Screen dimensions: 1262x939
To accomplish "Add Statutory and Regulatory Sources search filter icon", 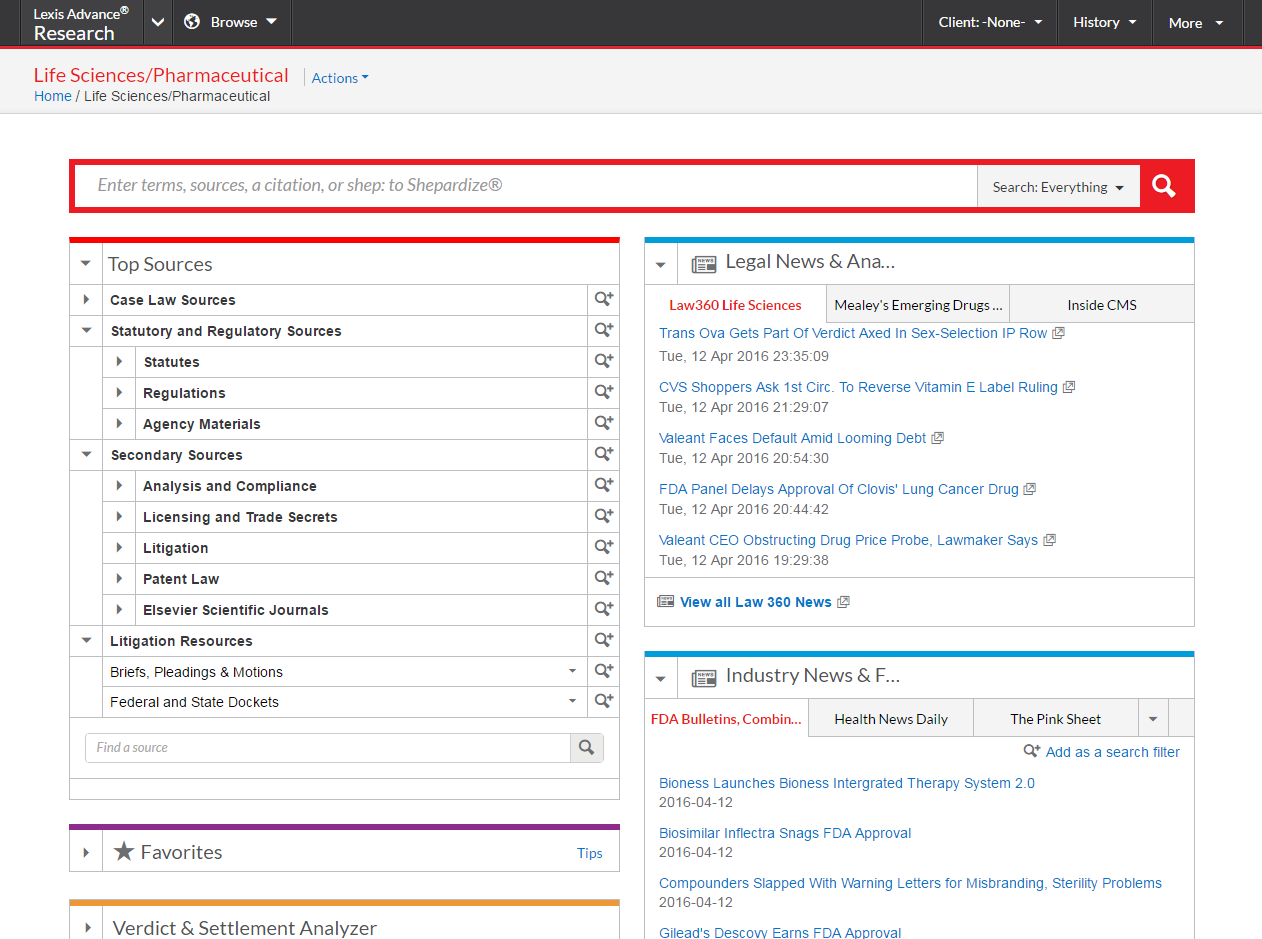I will [603, 330].
